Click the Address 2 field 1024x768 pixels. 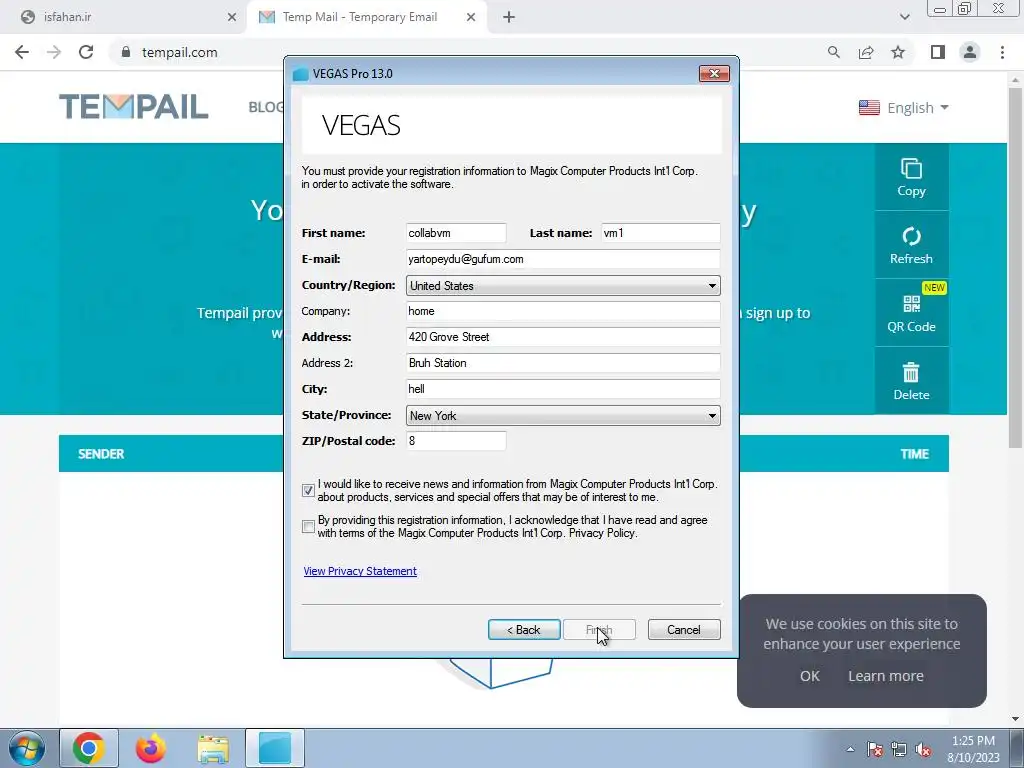pyautogui.click(x=563, y=363)
